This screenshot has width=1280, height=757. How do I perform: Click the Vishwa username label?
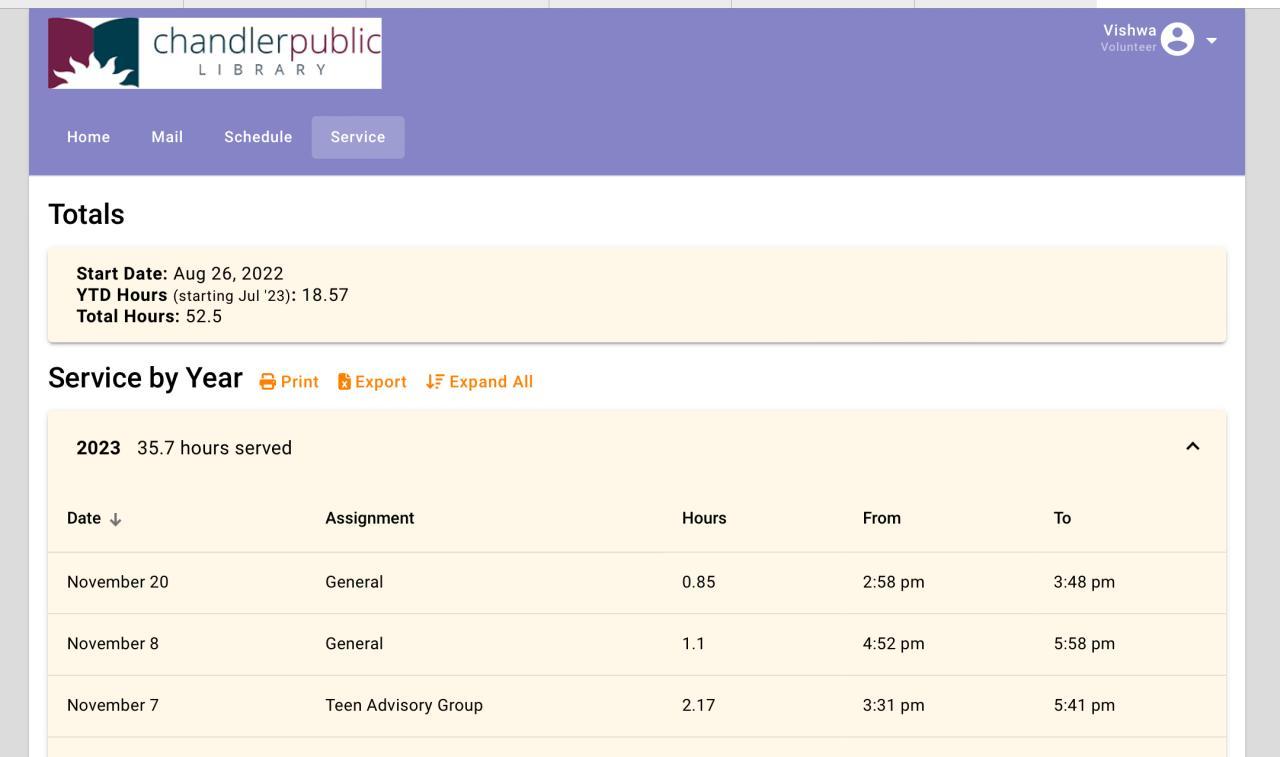1130,30
